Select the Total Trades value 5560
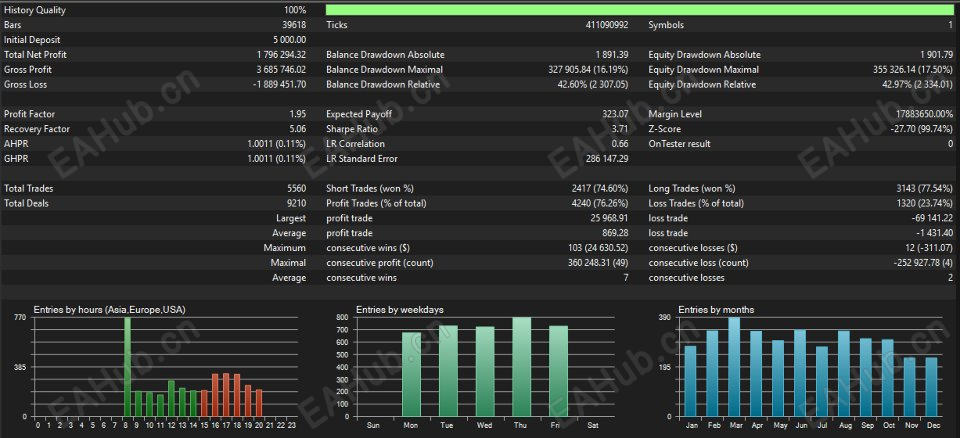Viewport: 960px width, 438px height. coord(296,189)
